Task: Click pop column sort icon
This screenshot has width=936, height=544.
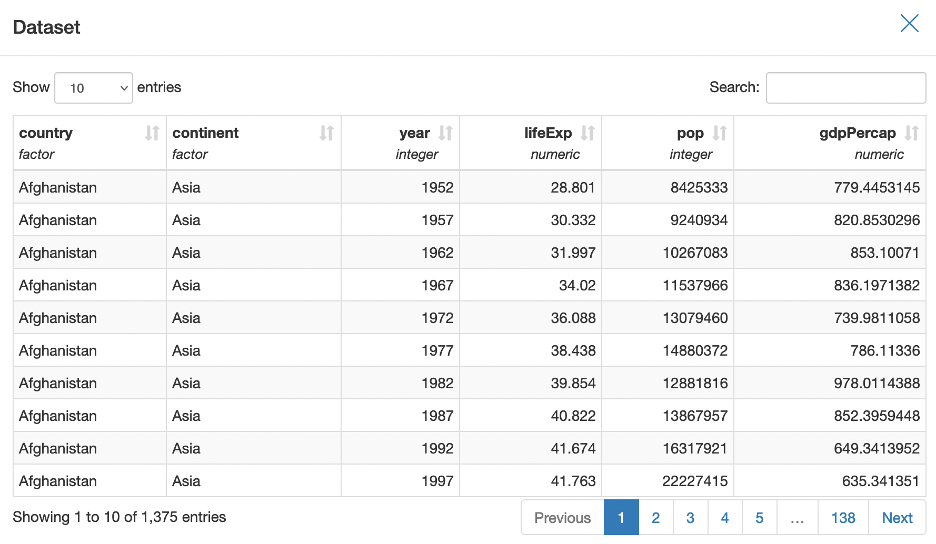Action: (720, 133)
